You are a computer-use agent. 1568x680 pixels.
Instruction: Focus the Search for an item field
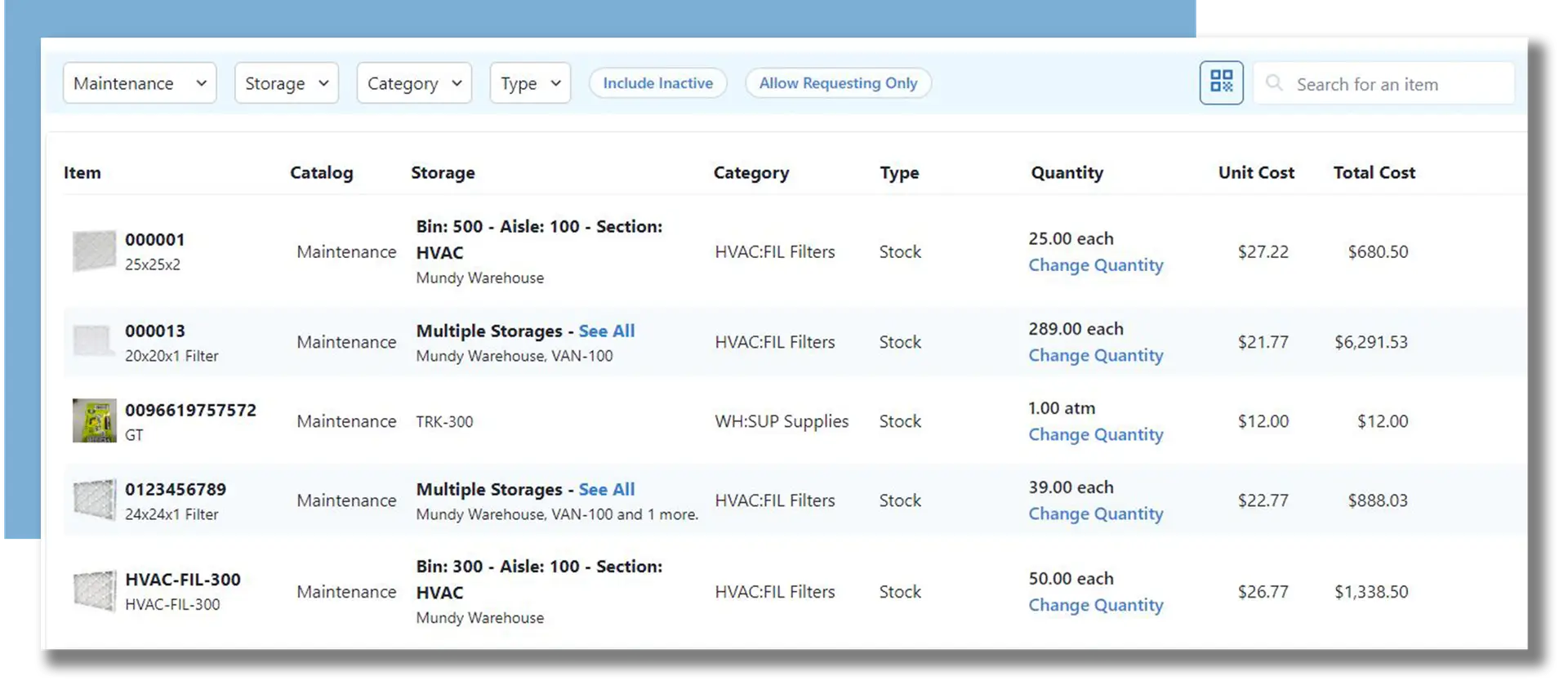[x=1396, y=84]
